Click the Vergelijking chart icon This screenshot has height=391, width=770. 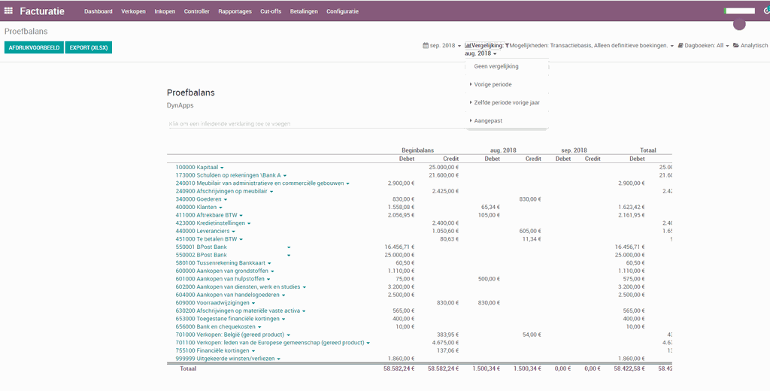(468, 46)
